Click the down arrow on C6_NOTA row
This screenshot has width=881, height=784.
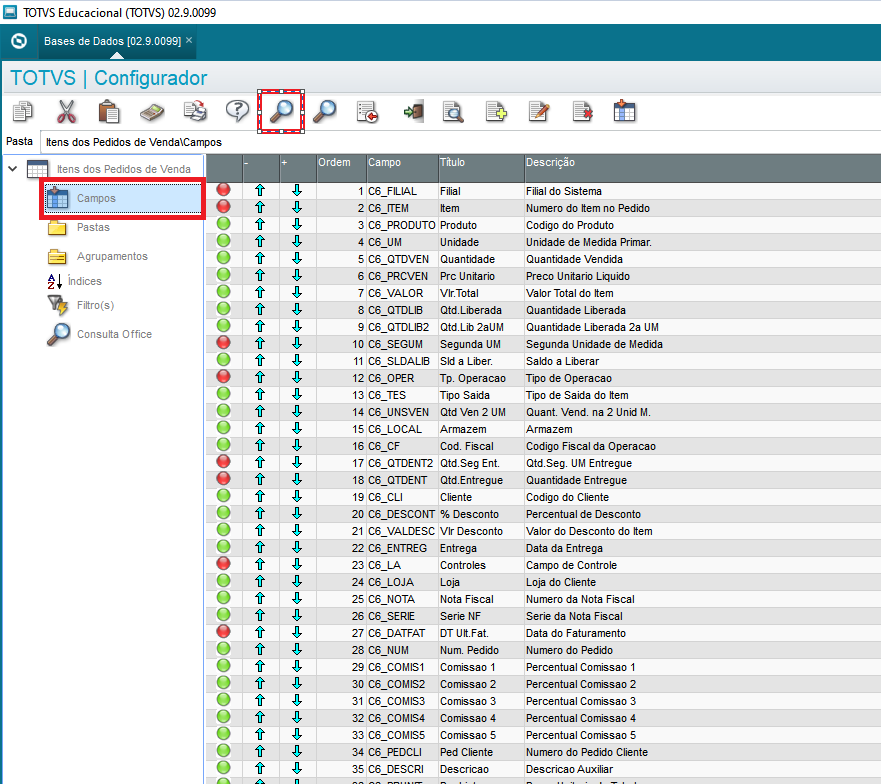pyautogui.click(x=297, y=599)
